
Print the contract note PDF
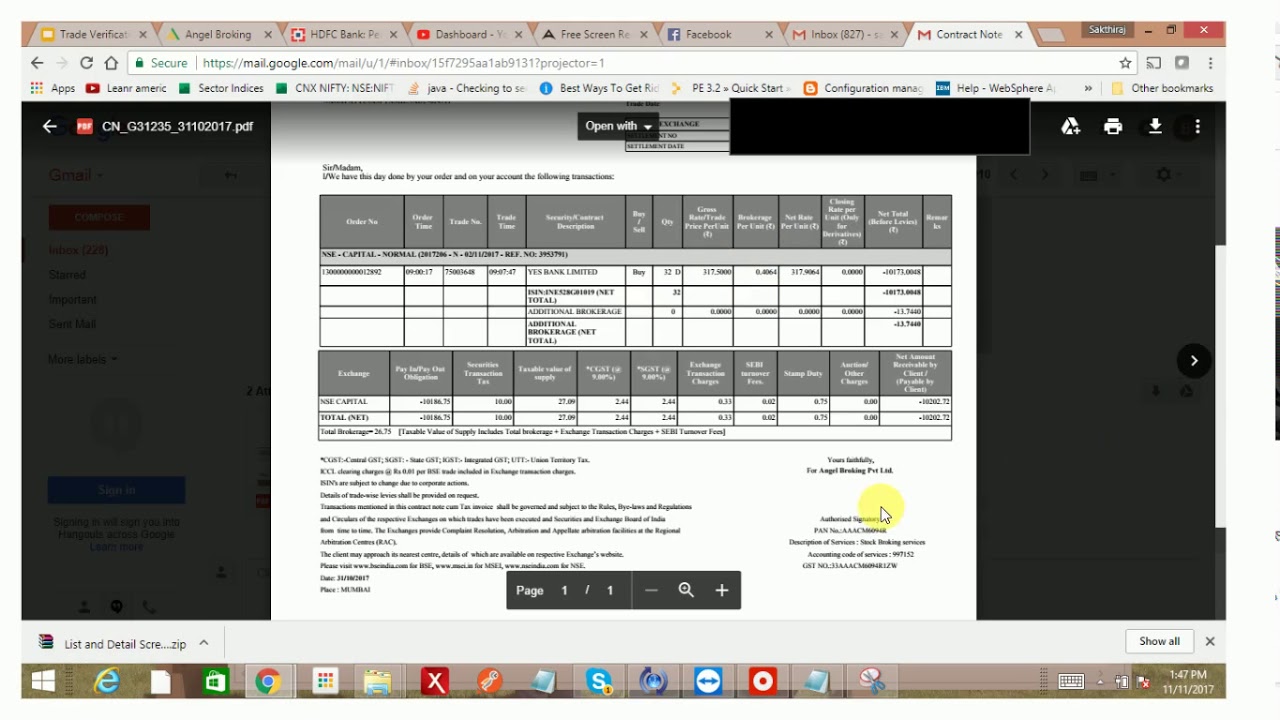pyautogui.click(x=1113, y=126)
